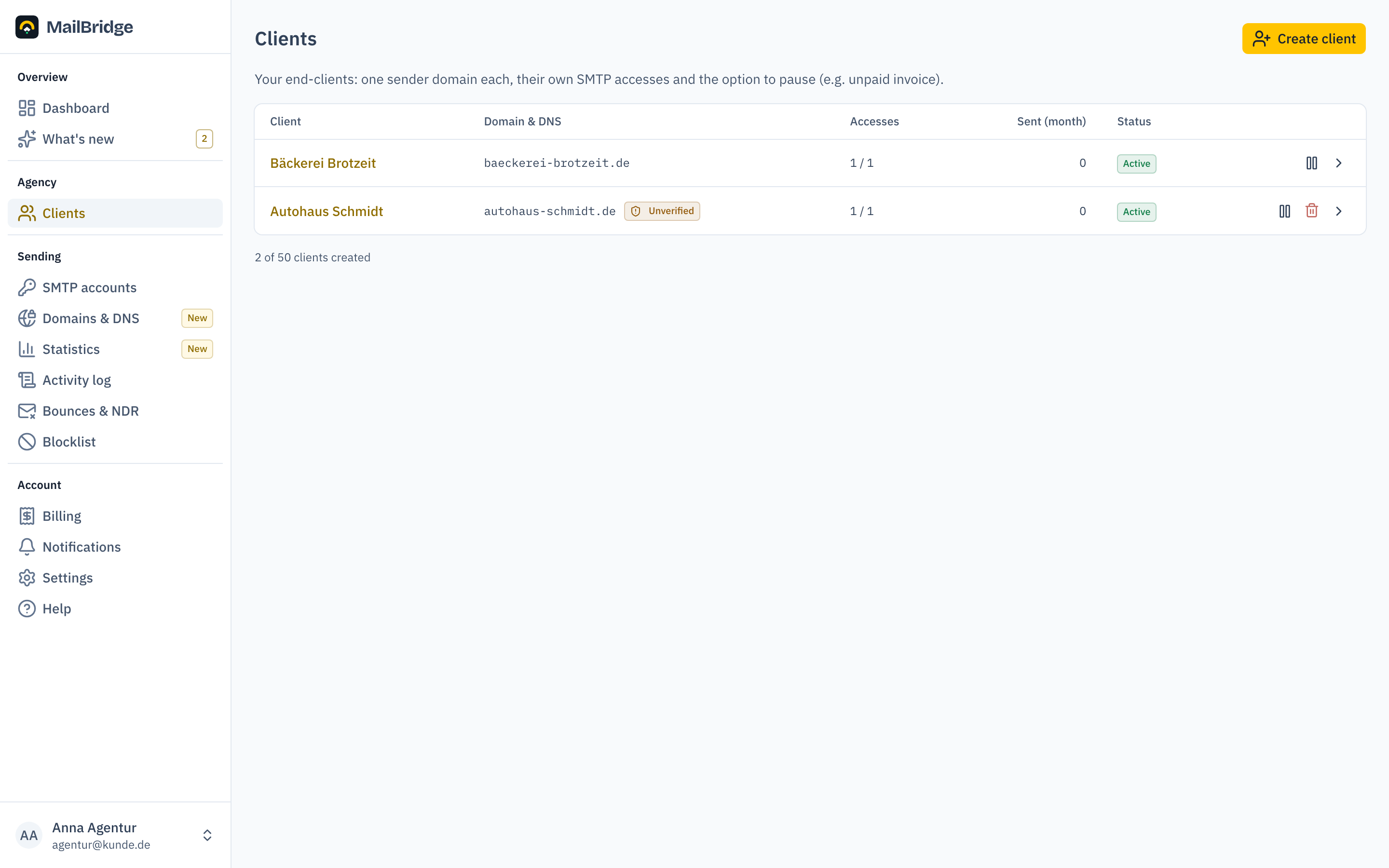Open What's new page
Screen dimensions: 1389x868
click(x=115, y=139)
